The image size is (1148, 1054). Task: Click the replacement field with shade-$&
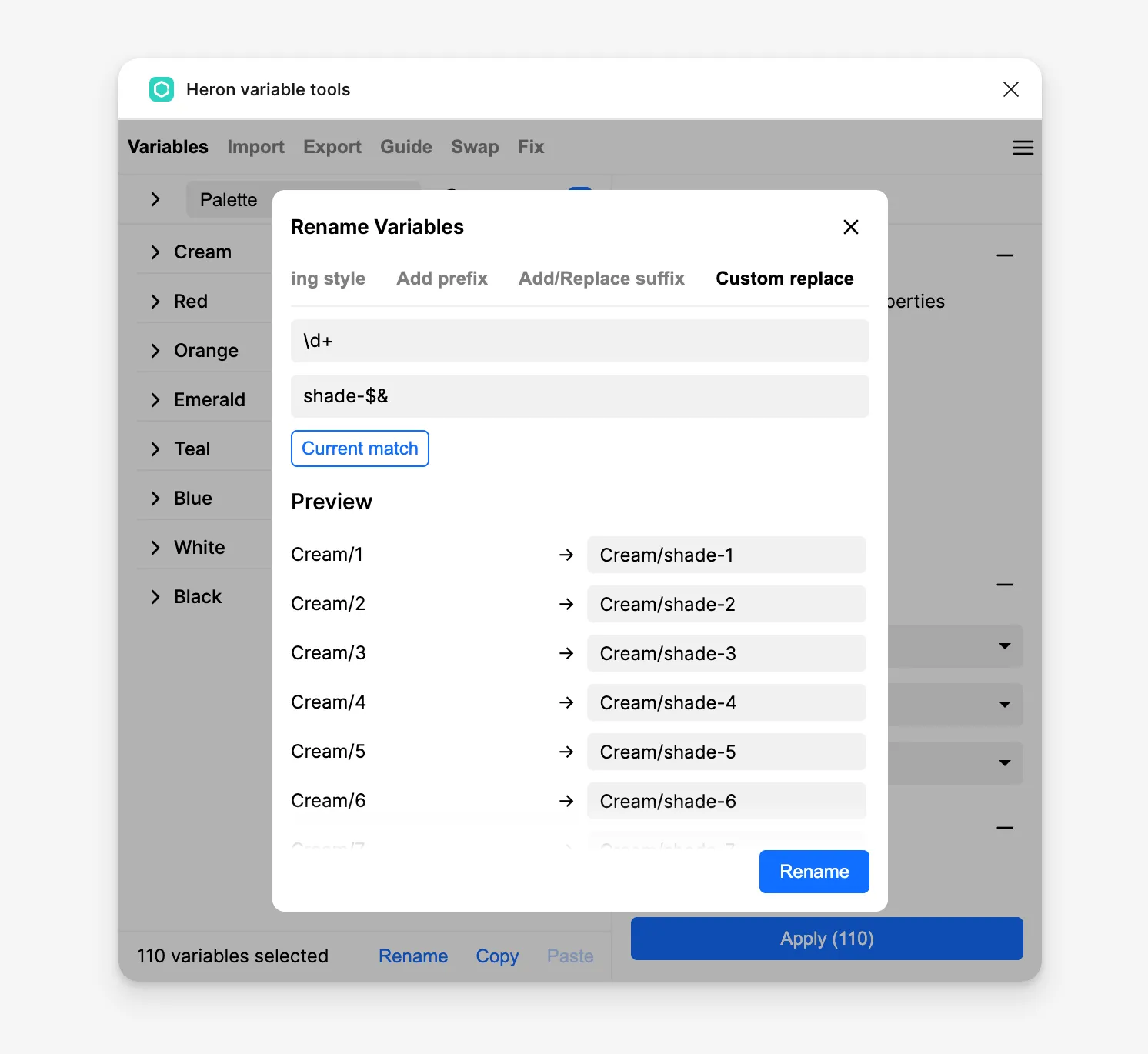(x=579, y=396)
